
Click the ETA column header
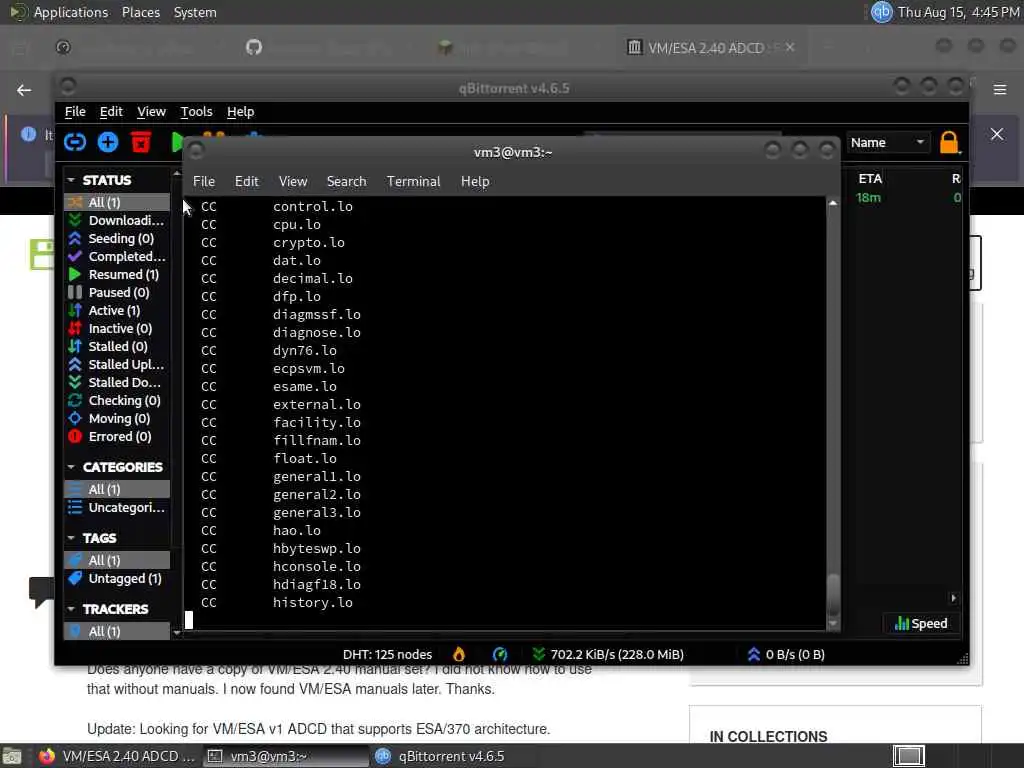(x=870, y=178)
